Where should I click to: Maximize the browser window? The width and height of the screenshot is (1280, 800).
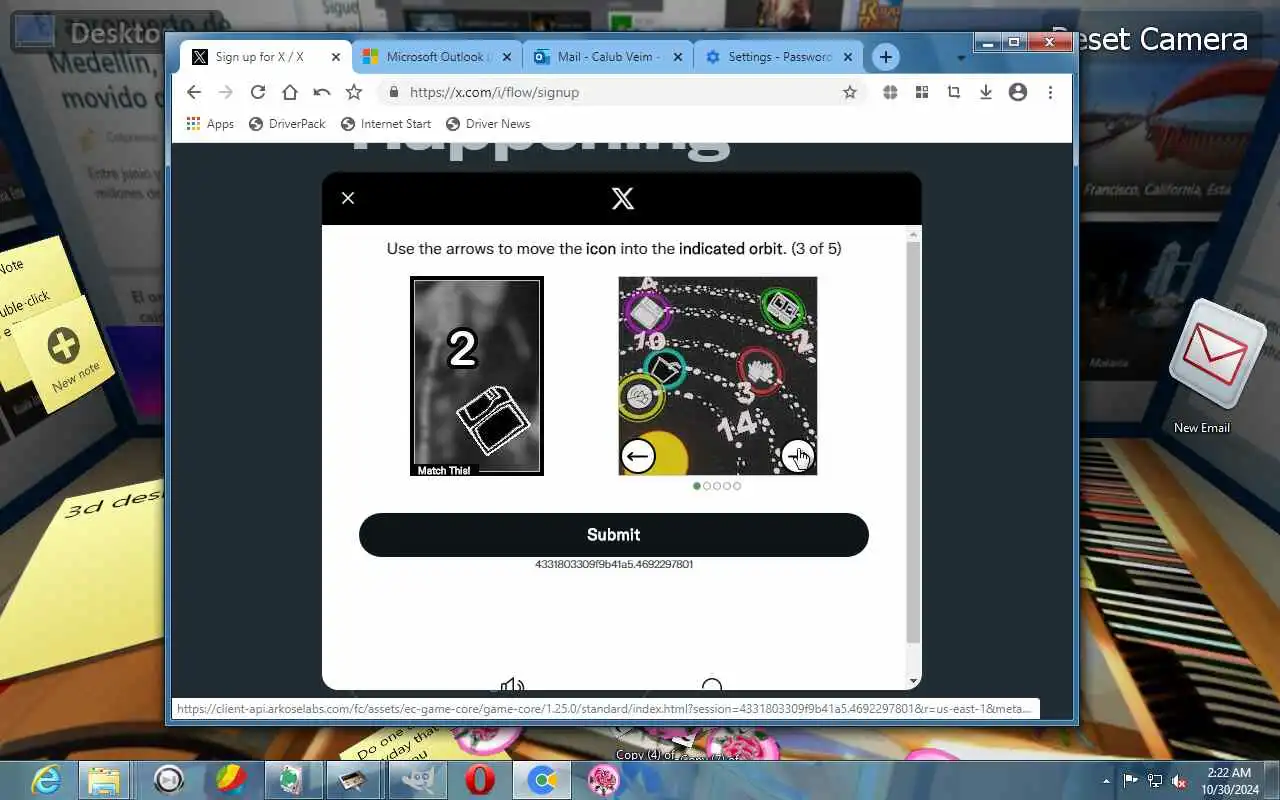click(1013, 42)
